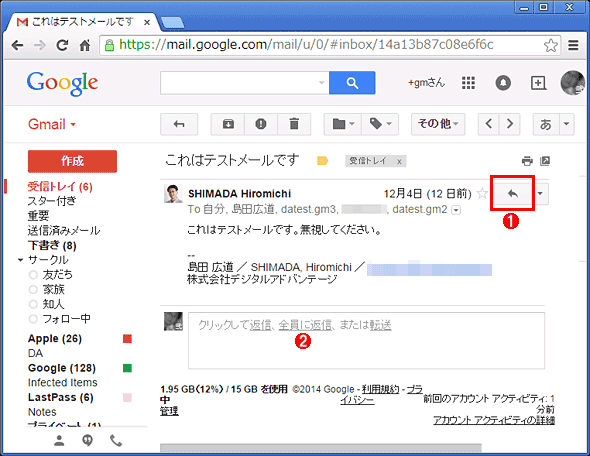Viewport: 590px width, 456px height.
Task: Go back to inbox arrow button
Action: tap(179, 124)
